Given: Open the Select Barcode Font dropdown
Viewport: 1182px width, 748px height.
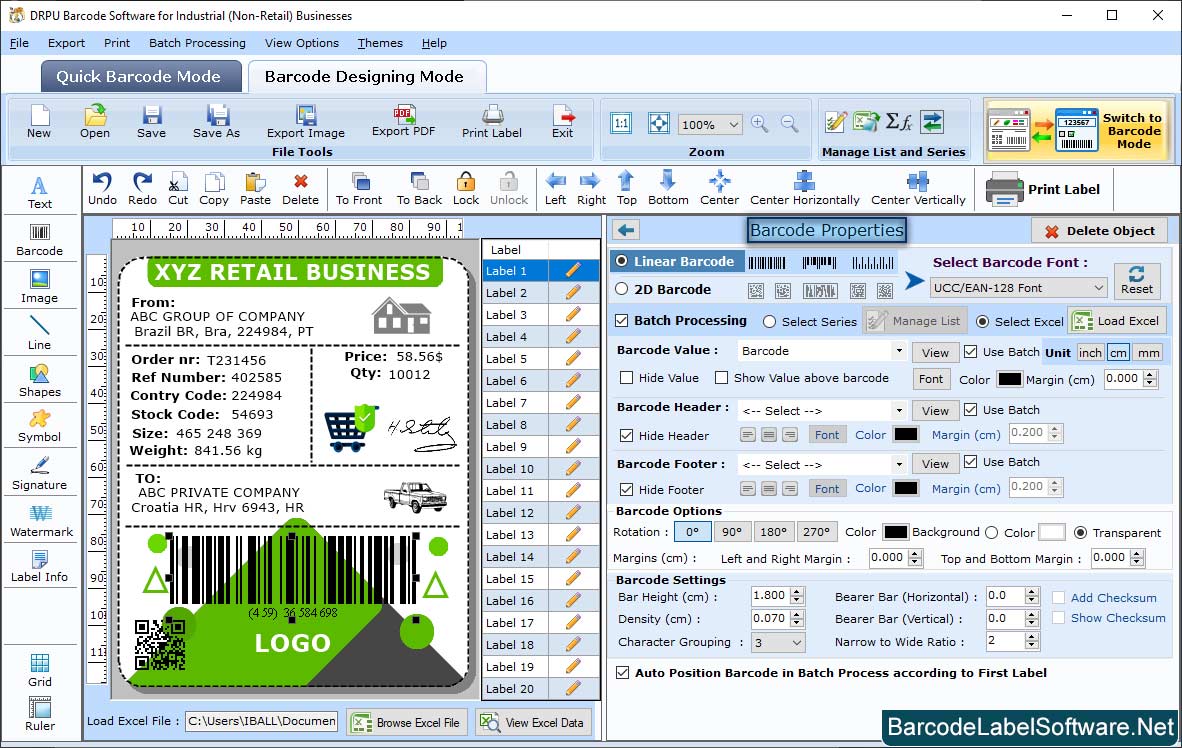Looking at the screenshot, I should (1018, 288).
